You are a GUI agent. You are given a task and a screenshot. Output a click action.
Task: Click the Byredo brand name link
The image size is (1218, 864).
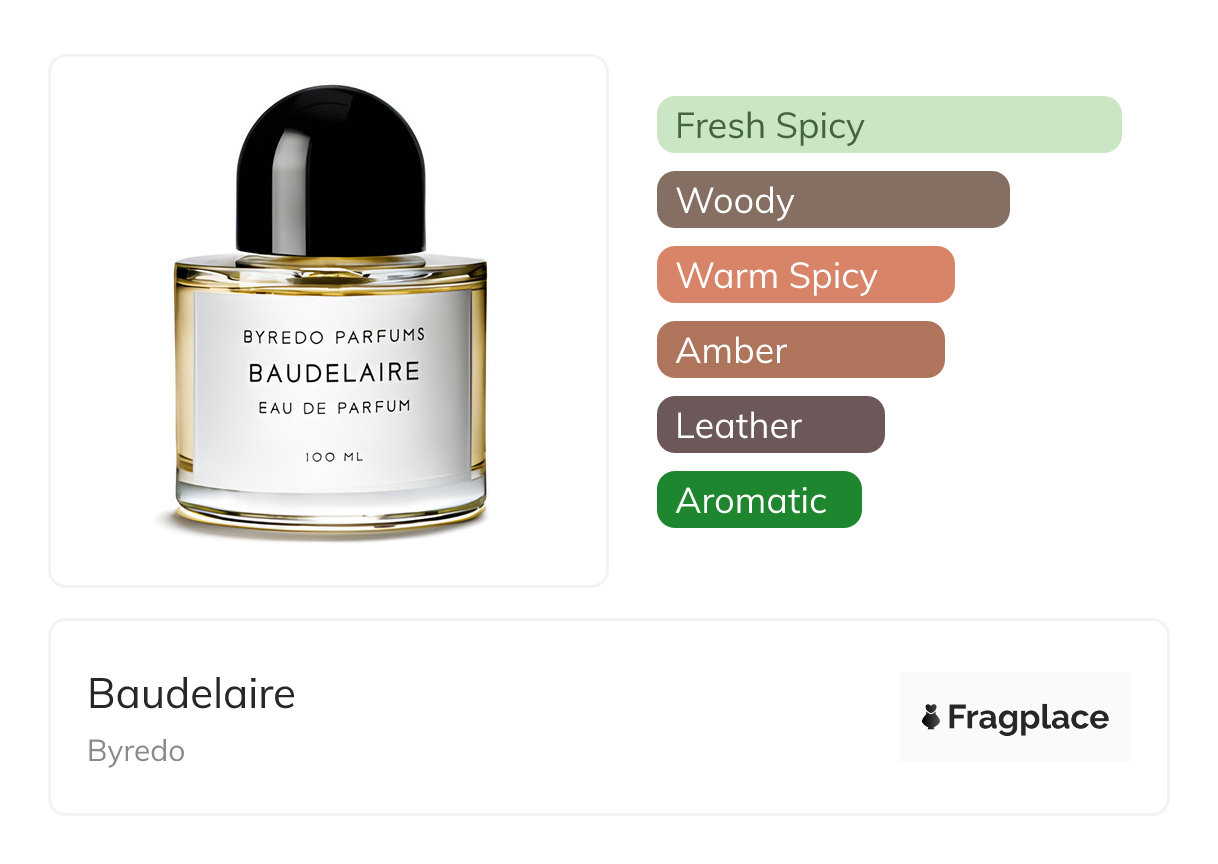coord(136,751)
